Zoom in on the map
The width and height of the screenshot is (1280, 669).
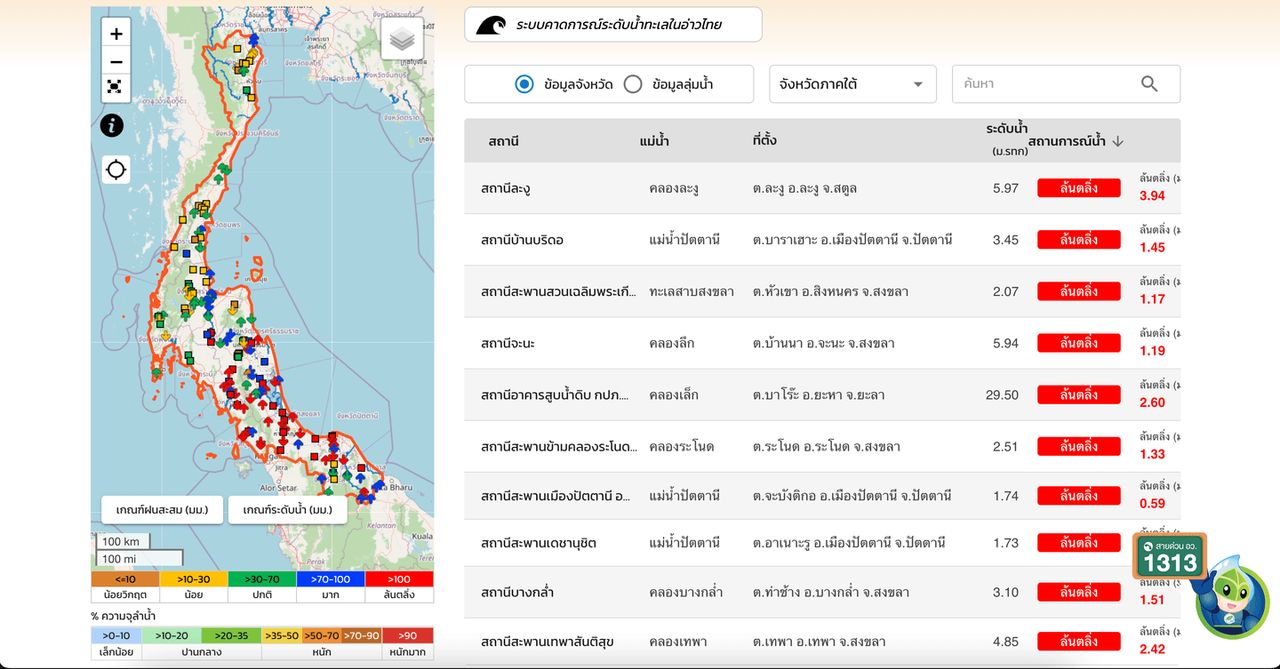pyautogui.click(x=116, y=34)
